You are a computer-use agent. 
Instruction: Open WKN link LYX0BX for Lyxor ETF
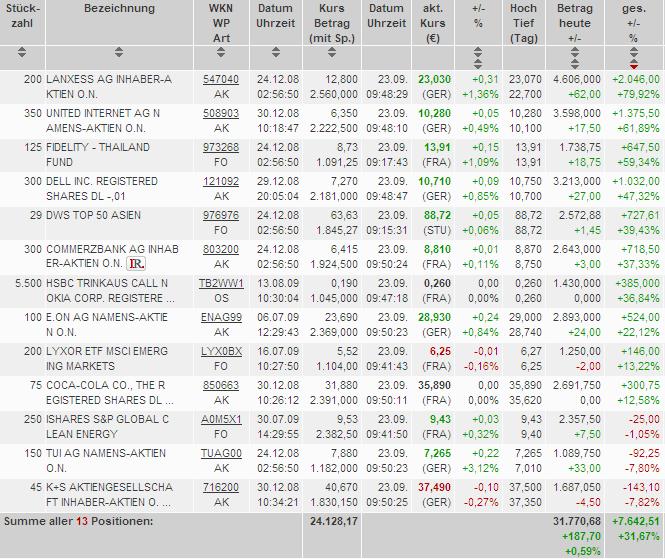221,351
